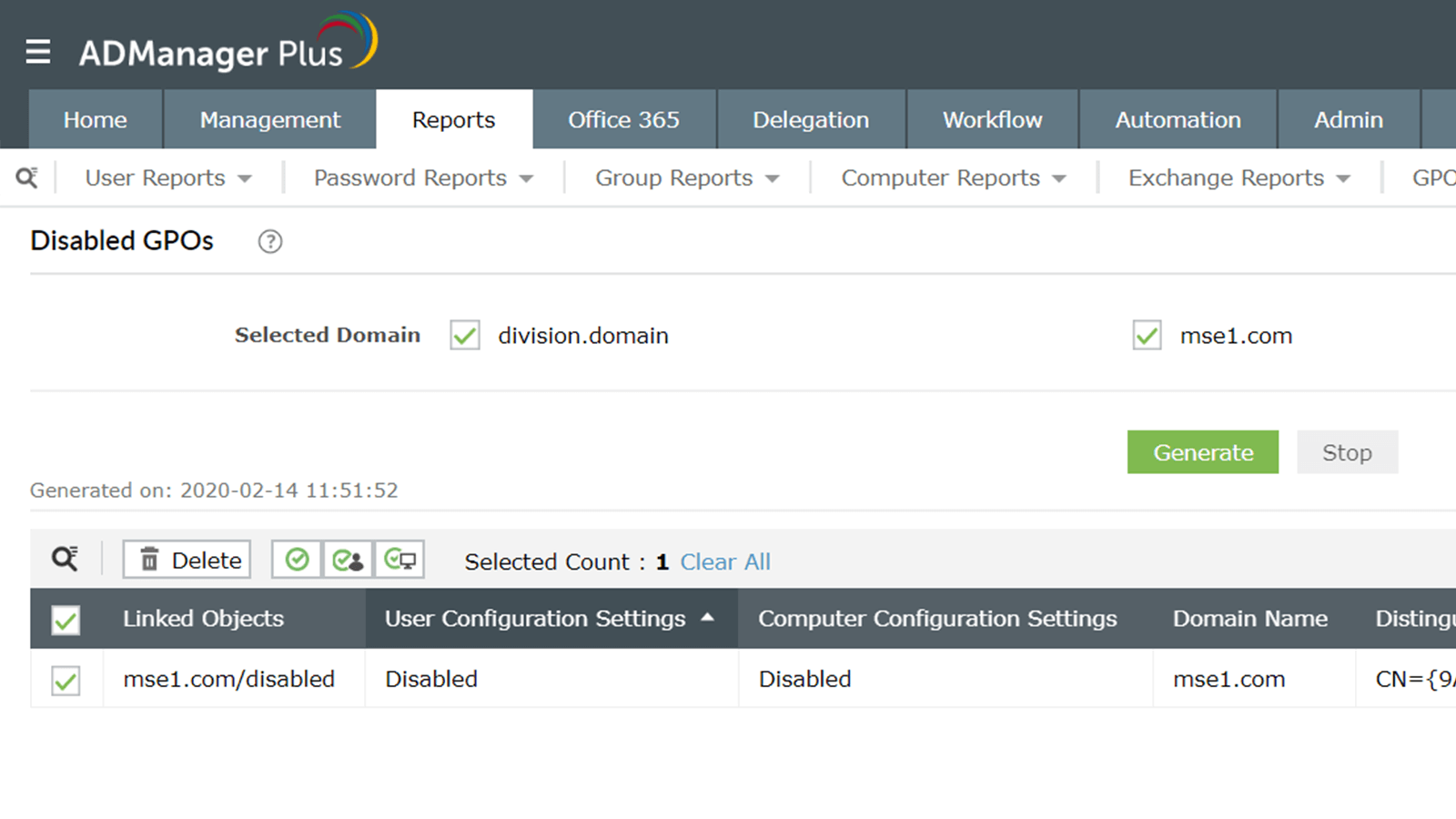Expand the Password Reports dropdown
Screen dimensions: 1456x819
click(x=423, y=177)
